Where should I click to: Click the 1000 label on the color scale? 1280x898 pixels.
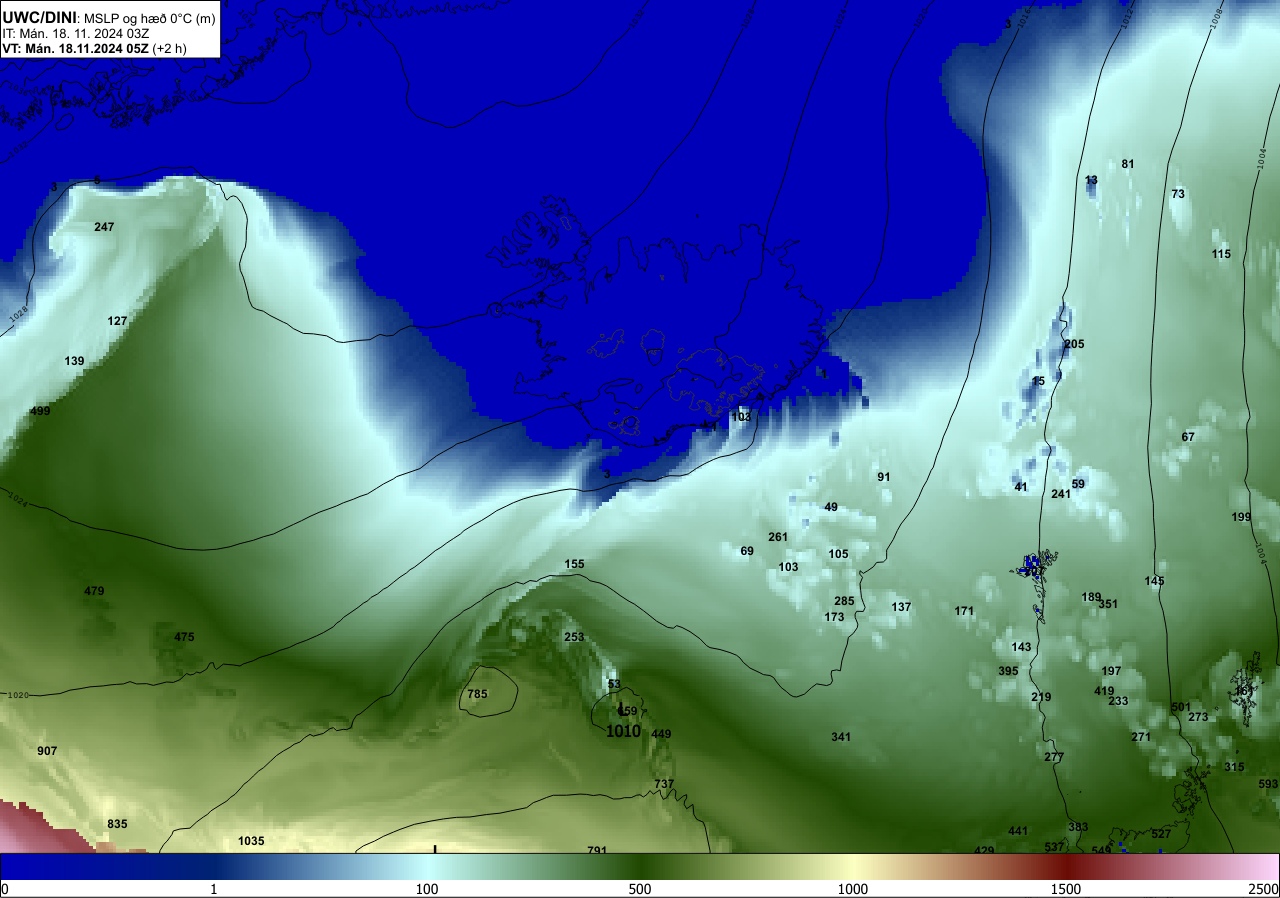(x=853, y=889)
